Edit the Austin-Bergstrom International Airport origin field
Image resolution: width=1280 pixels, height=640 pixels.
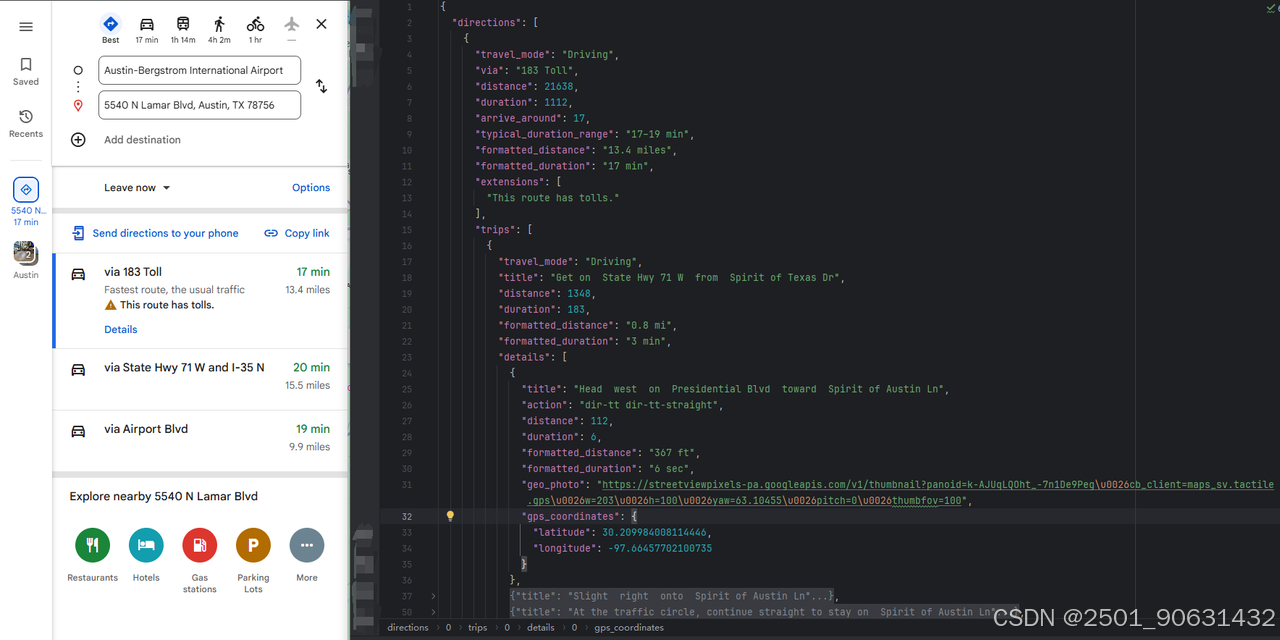click(x=200, y=70)
